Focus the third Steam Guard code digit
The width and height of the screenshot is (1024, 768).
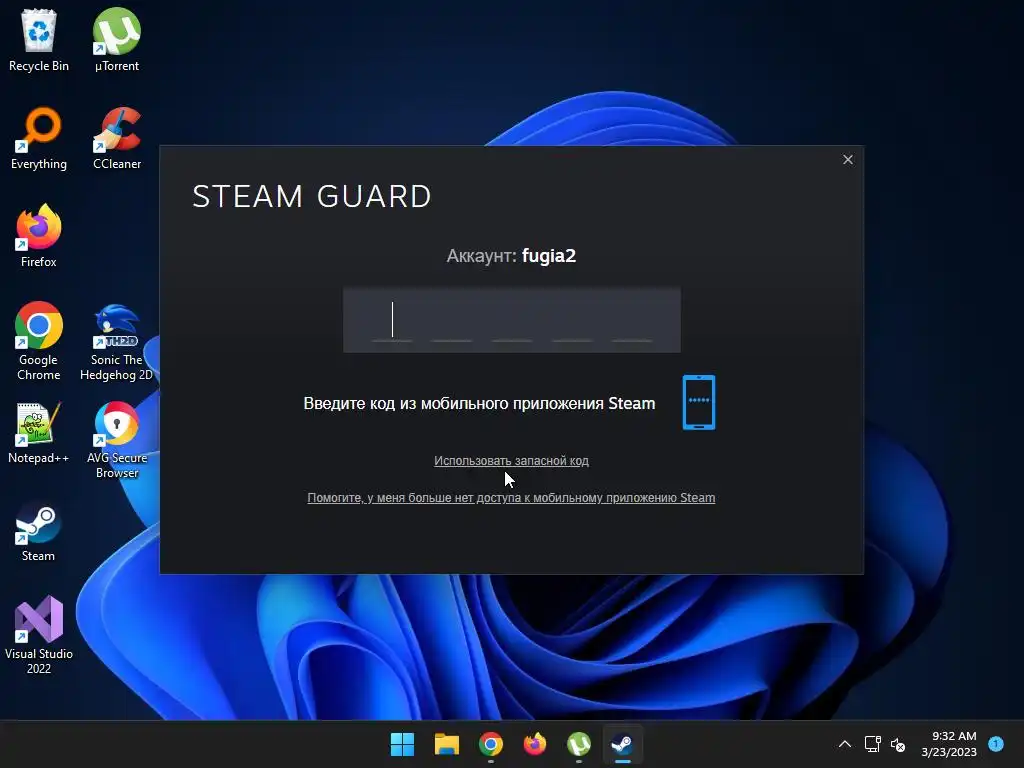512,320
